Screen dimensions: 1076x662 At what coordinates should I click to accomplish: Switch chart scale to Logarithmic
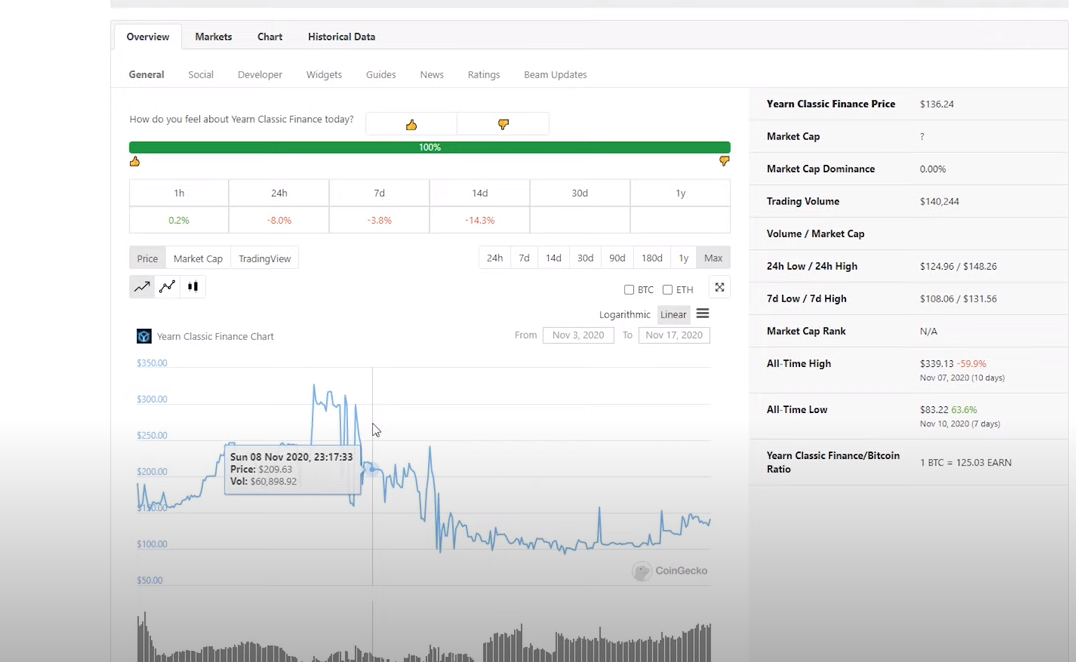624,314
